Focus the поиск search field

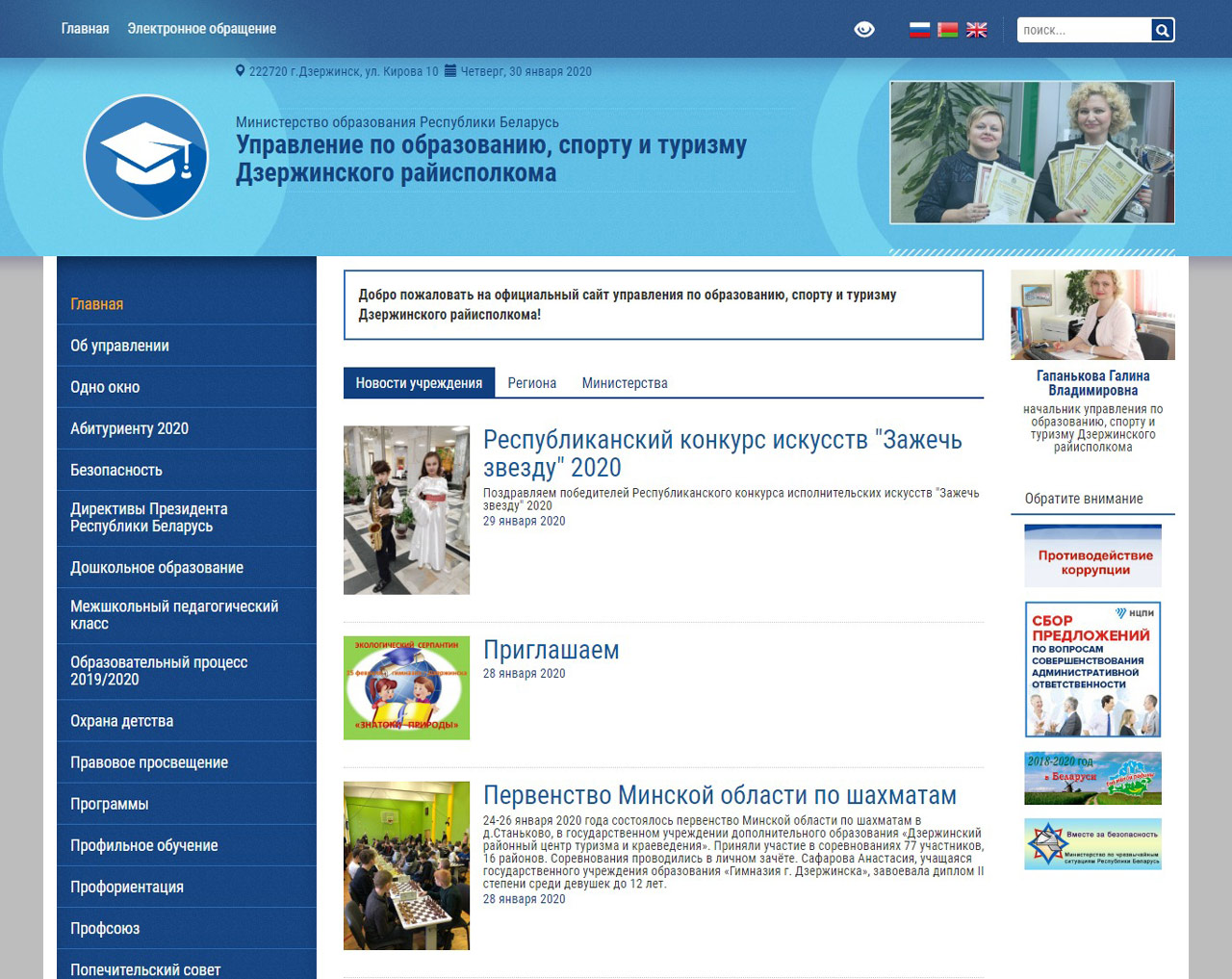coord(1084,30)
